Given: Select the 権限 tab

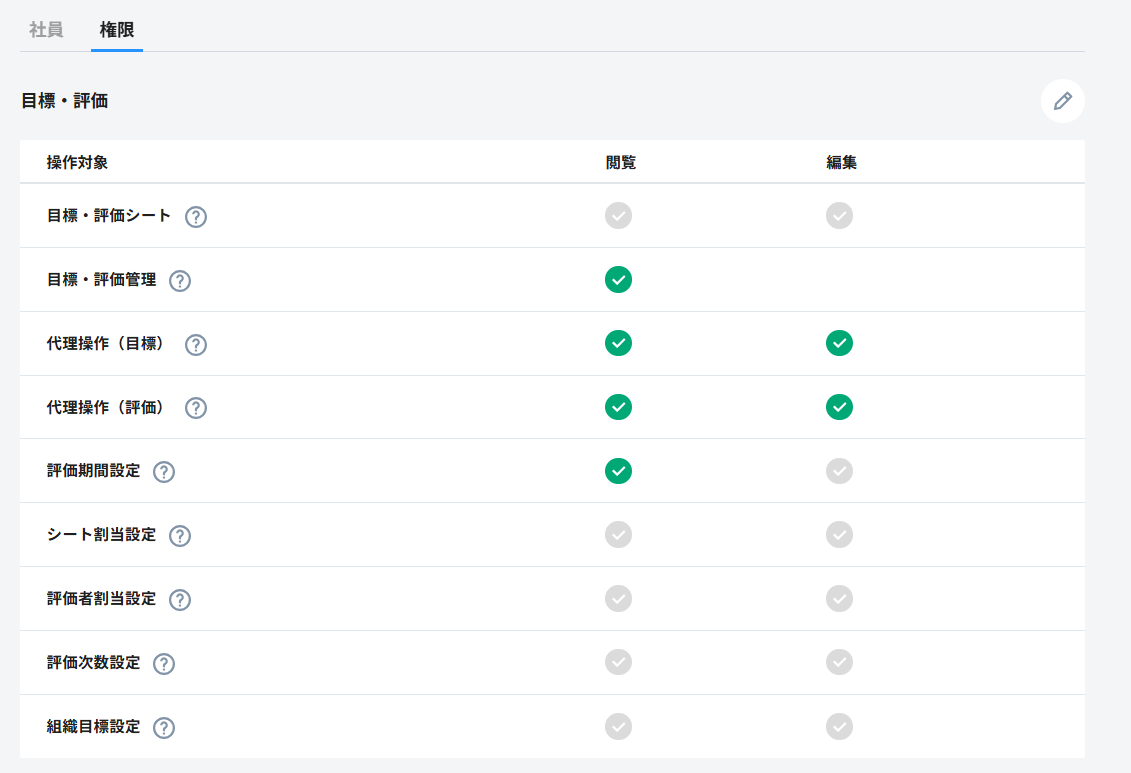Looking at the screenshot, I should (117, 30).
